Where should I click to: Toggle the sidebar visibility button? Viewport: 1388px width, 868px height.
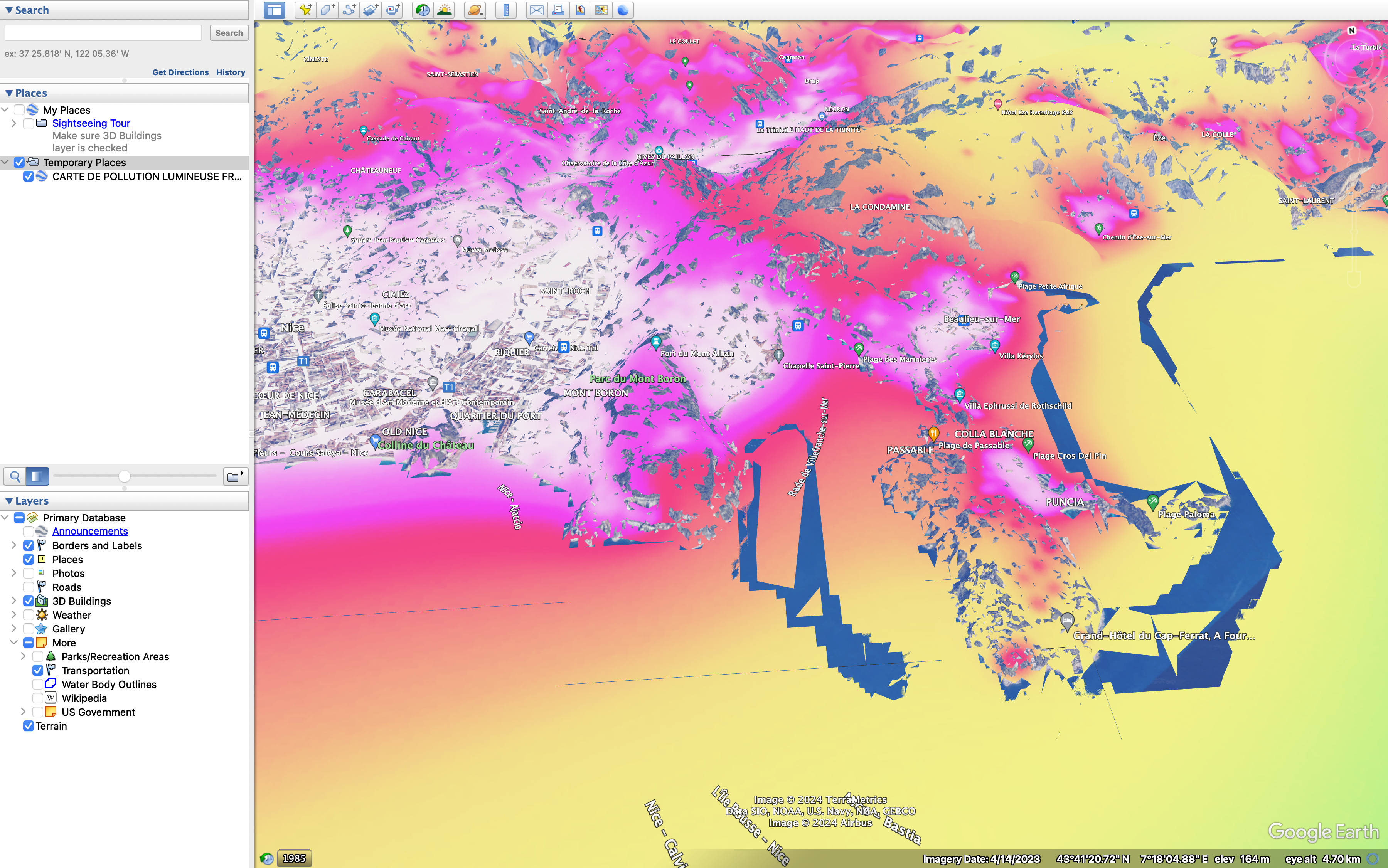275,10
